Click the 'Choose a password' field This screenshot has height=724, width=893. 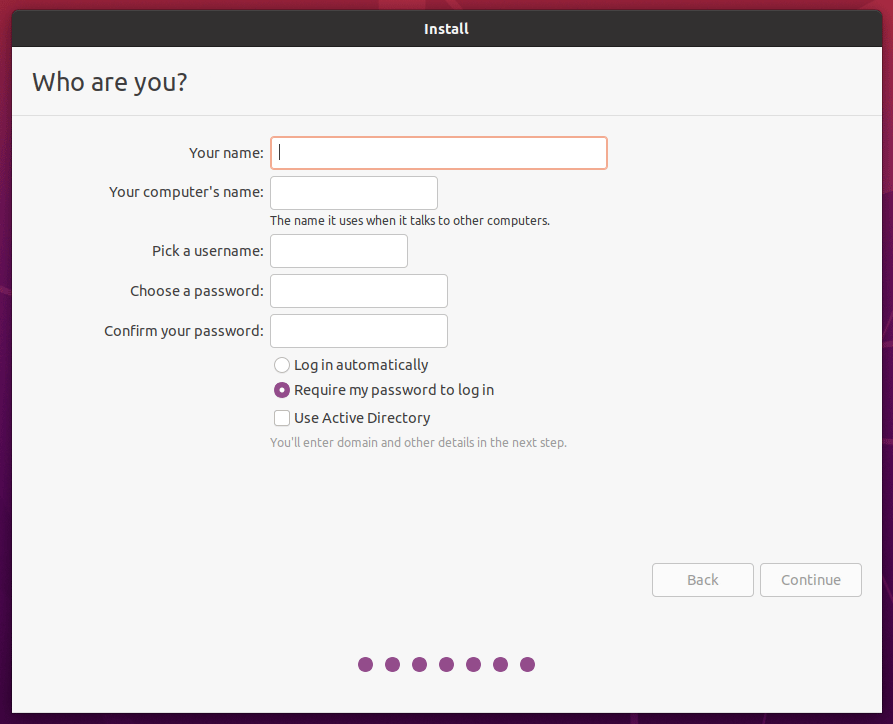click(x=359, y=291)
